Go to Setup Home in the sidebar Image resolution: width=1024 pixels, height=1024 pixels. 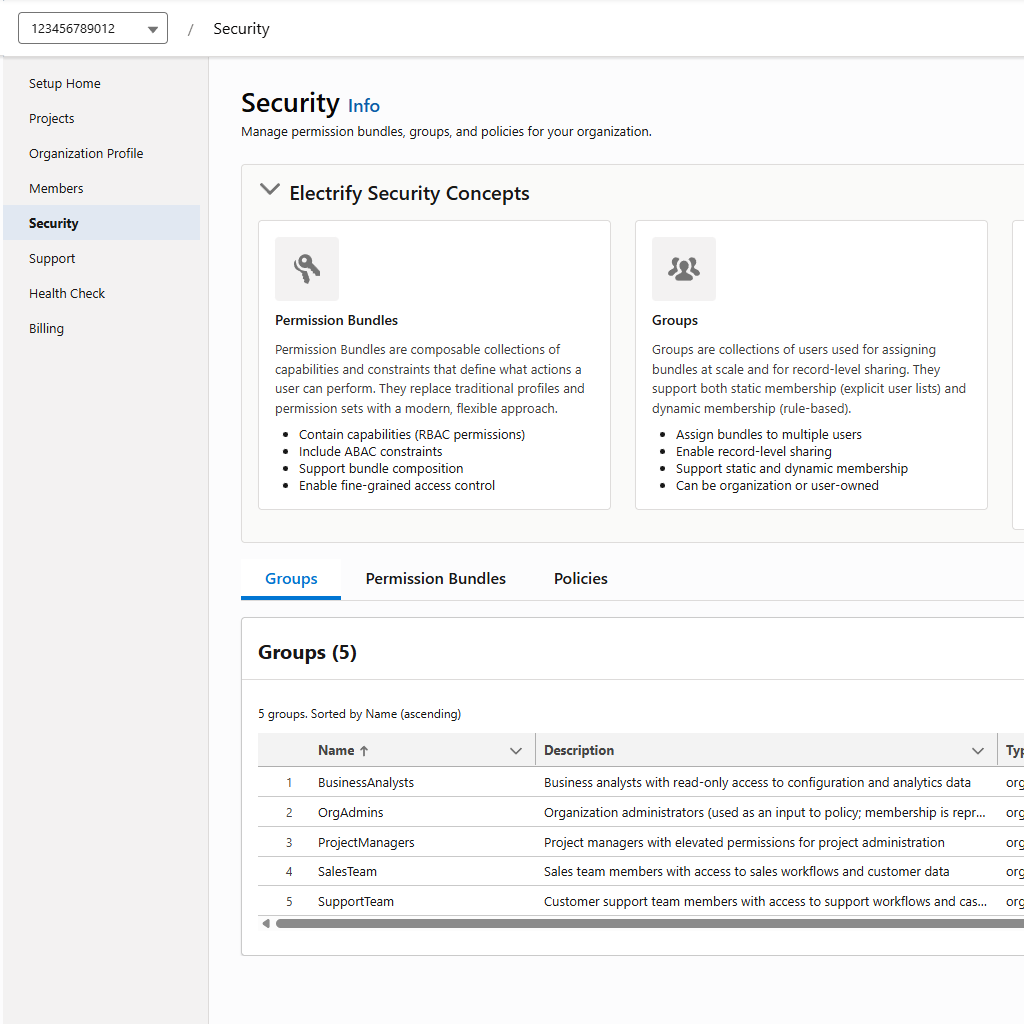(64, 83)
